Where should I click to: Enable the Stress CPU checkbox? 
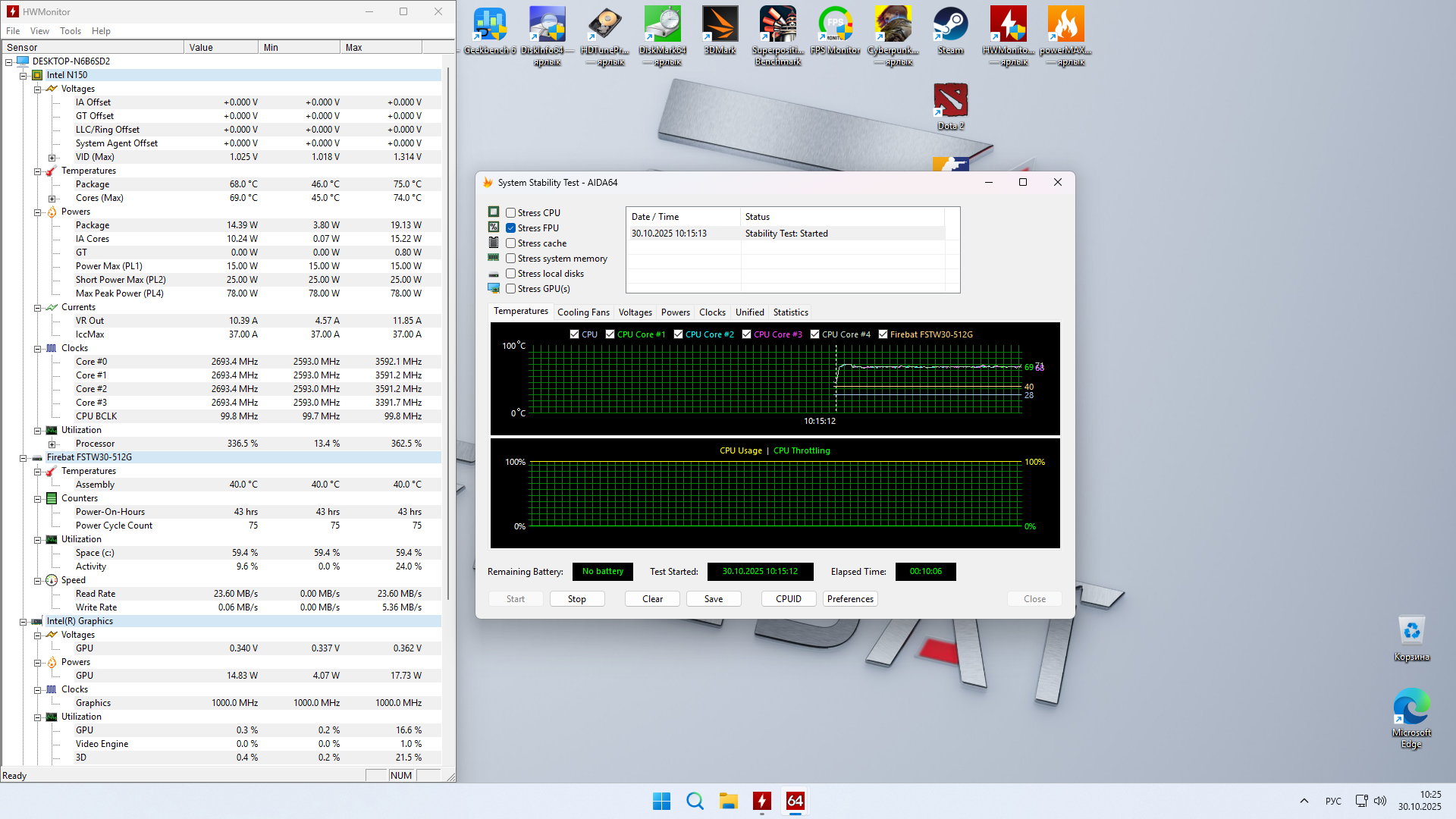(511, 213)
